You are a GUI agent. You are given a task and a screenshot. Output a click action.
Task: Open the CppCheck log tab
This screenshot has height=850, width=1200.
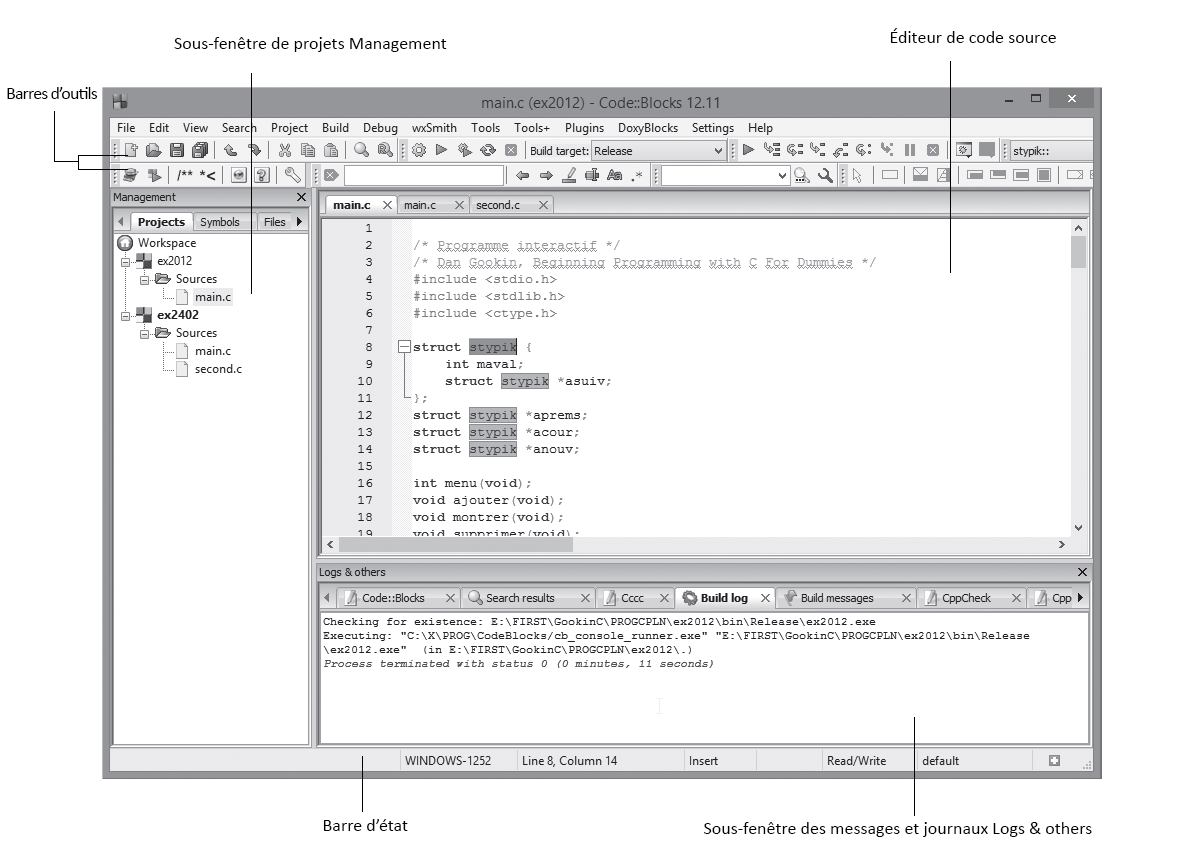[x=965, y=598]
